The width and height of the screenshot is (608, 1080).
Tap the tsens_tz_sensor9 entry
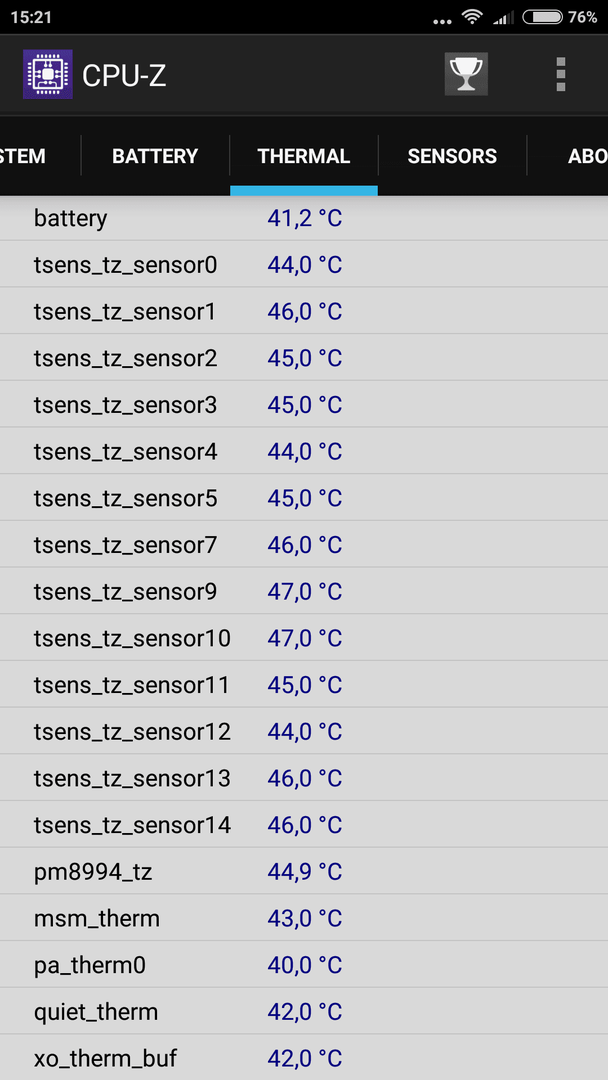304,592
